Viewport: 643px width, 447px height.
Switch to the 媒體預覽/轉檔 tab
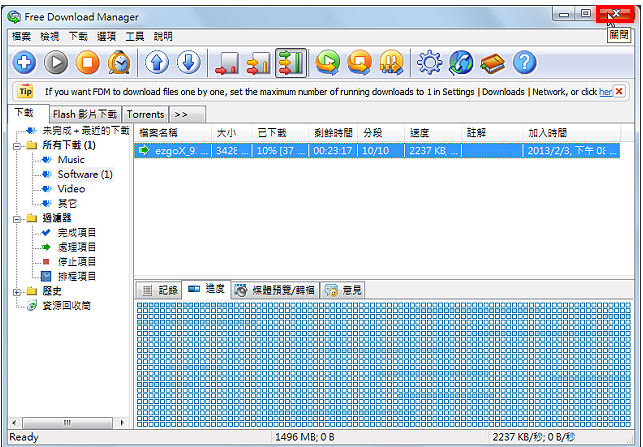pyautogui.click(x=275, y=290)
